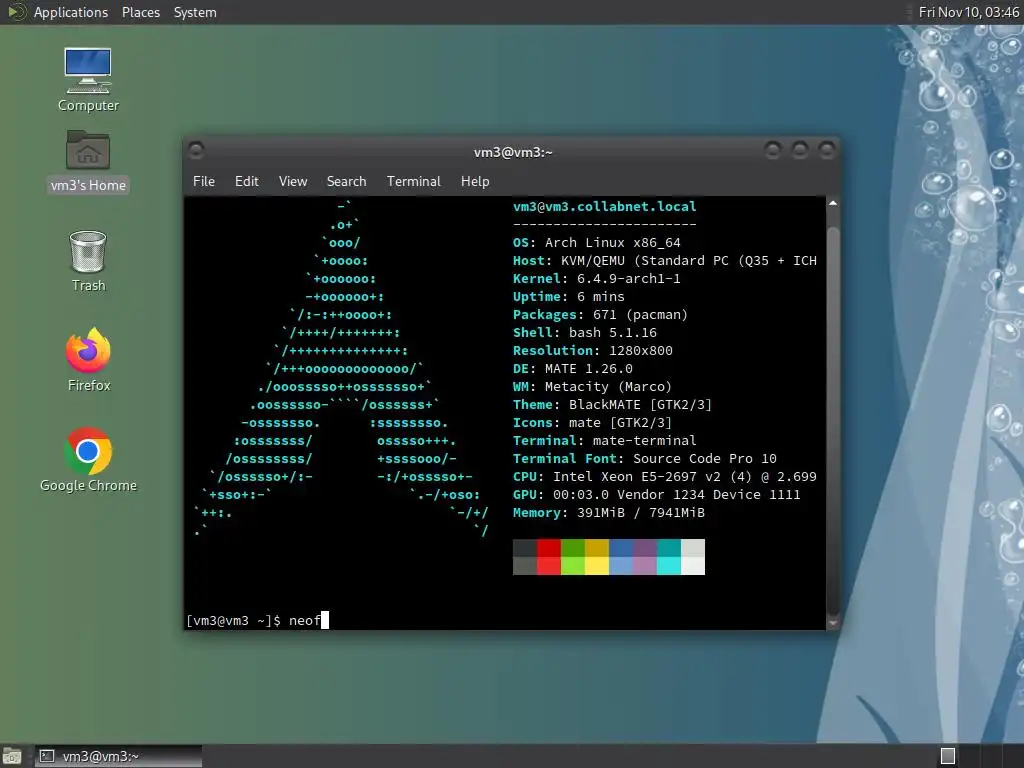
Task: Click the terminal vertical scrollbar thumb
Action: 833,421
